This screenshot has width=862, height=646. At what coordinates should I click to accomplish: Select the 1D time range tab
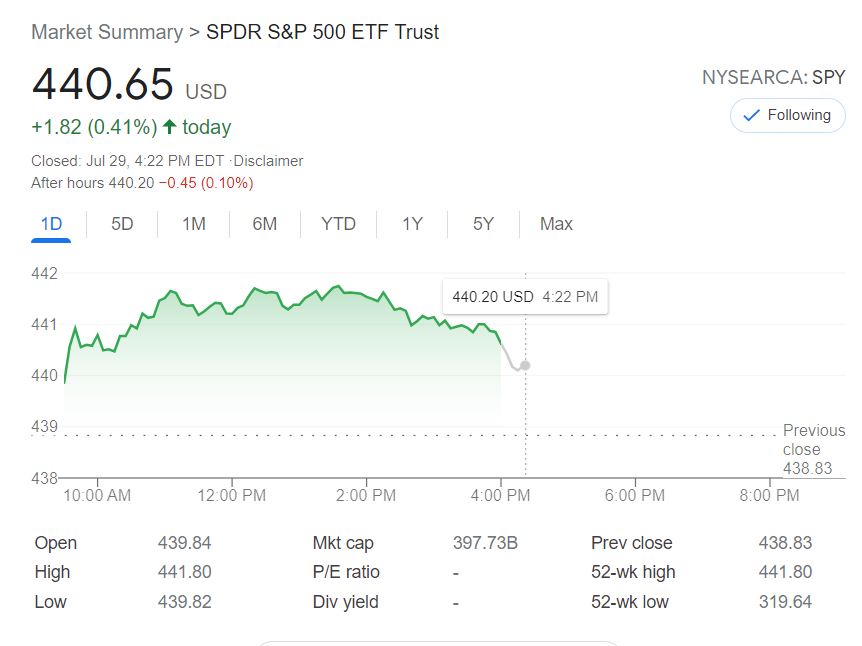[51, 224]
